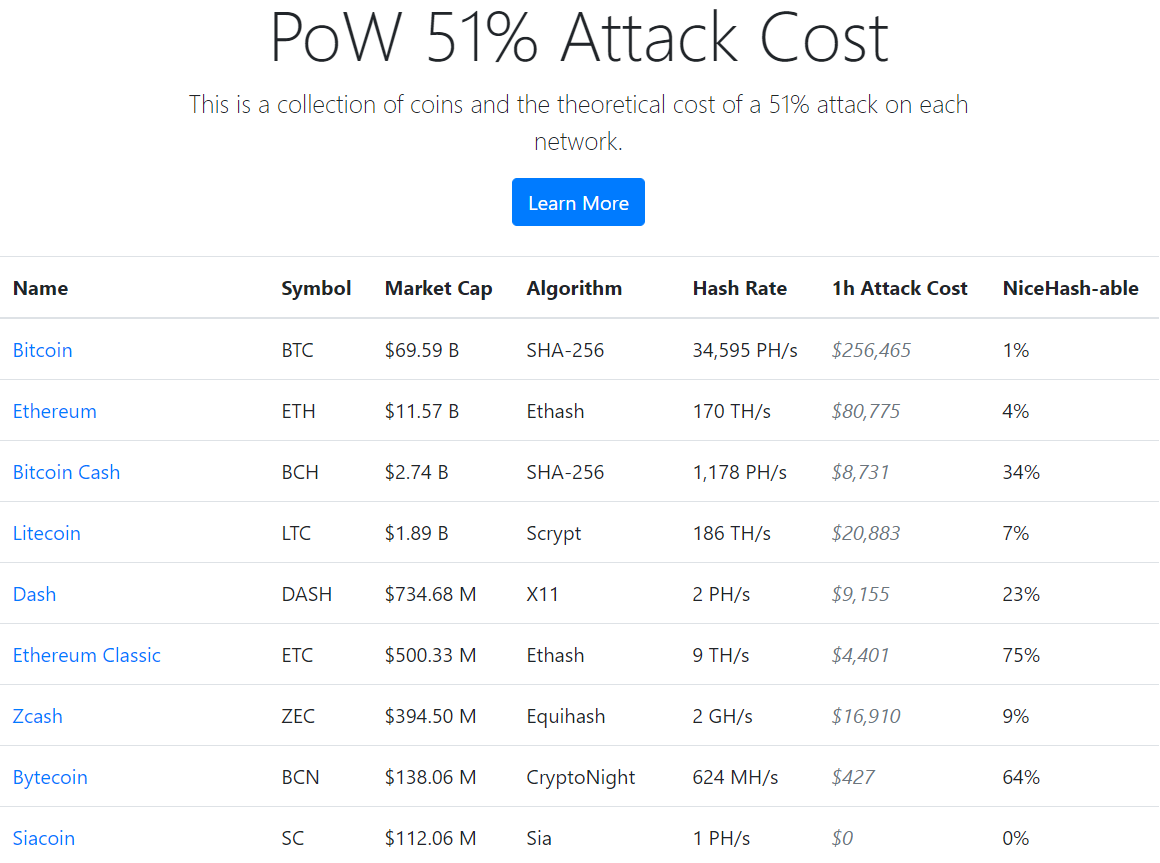Click the Symbol column header
The image size is (1160, 863).
[x=316, y=288]
